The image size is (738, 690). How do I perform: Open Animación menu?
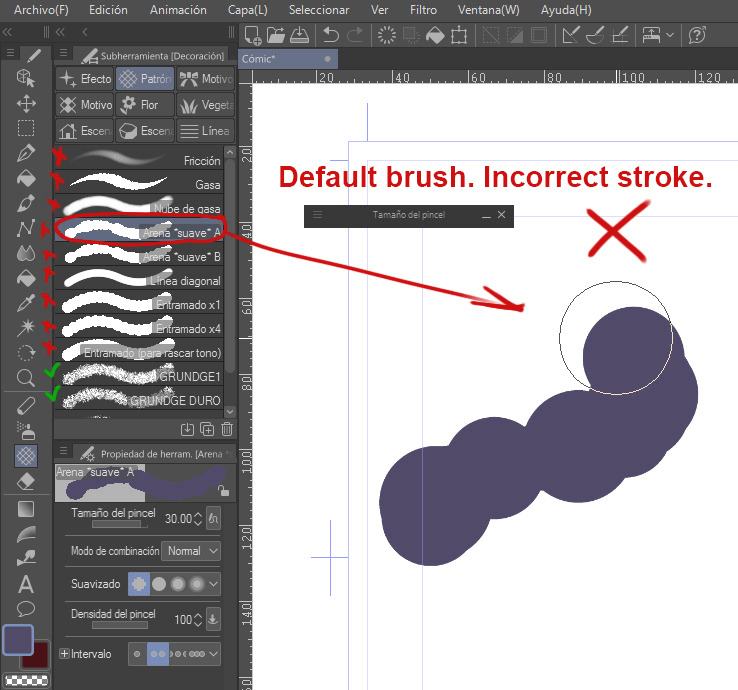pyautogui.click(x=178, y=10)
